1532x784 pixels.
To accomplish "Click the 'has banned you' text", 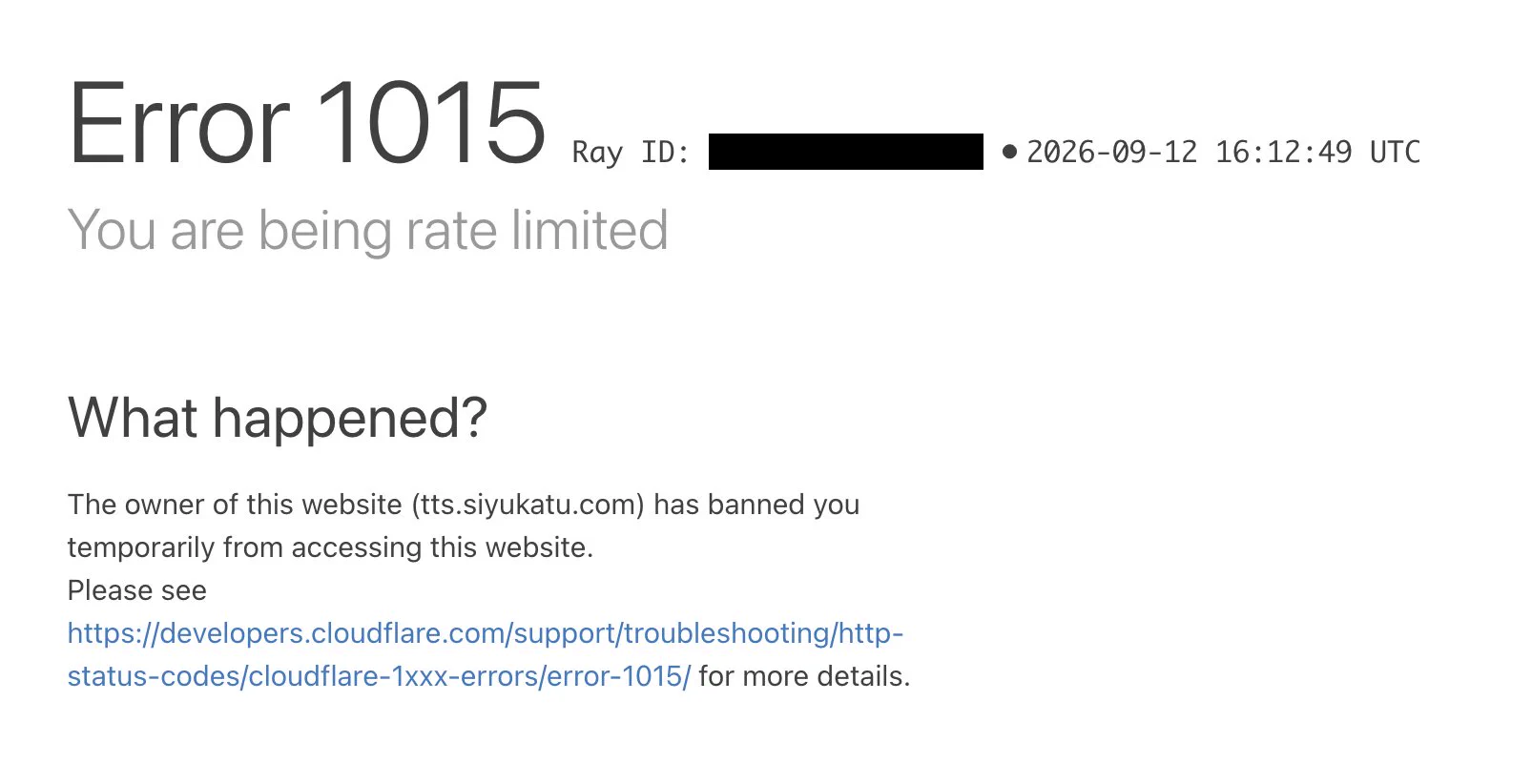I will [756, 505].
